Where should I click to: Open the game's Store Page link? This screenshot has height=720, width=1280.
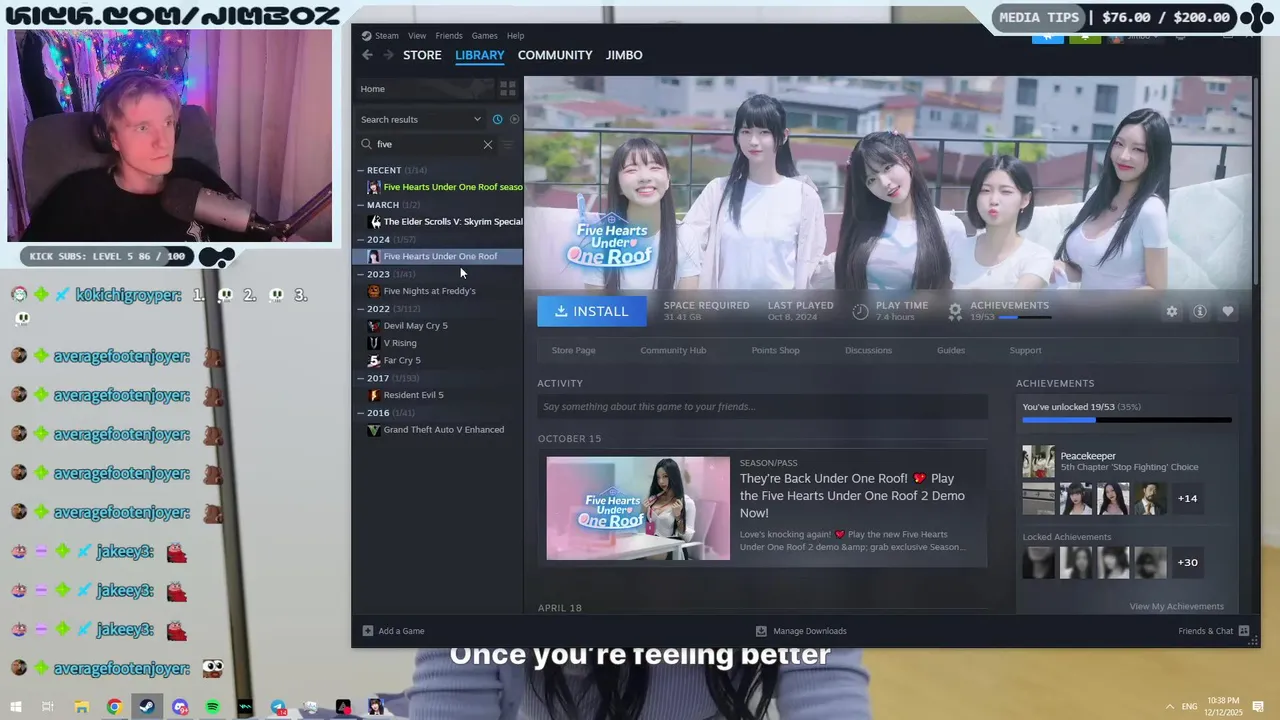(573, 350)
